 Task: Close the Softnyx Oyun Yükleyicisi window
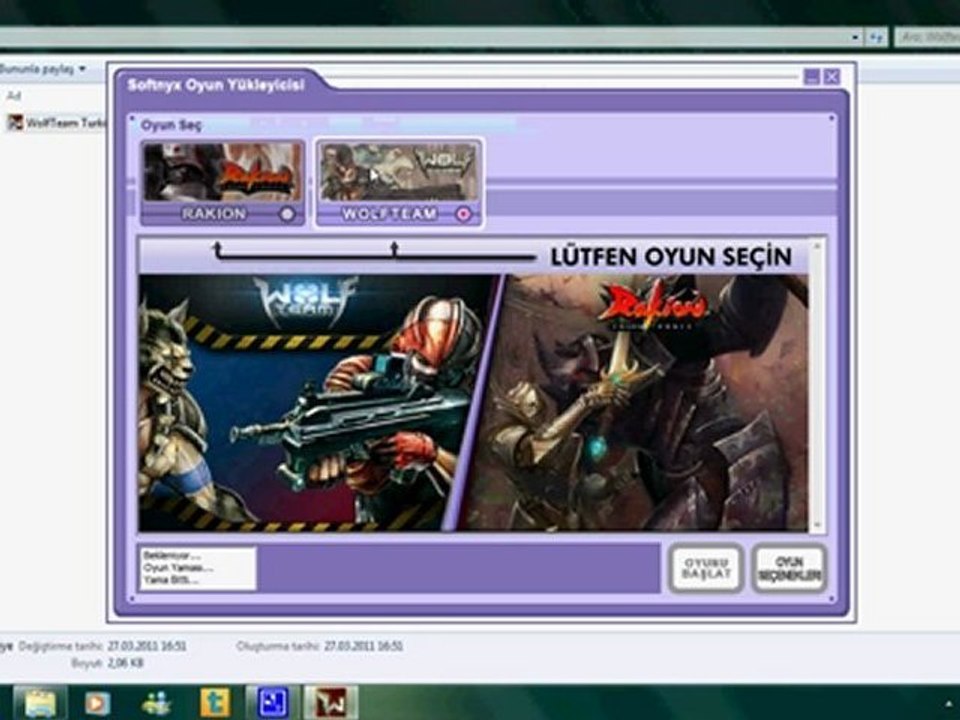click(x=831, y=77)
